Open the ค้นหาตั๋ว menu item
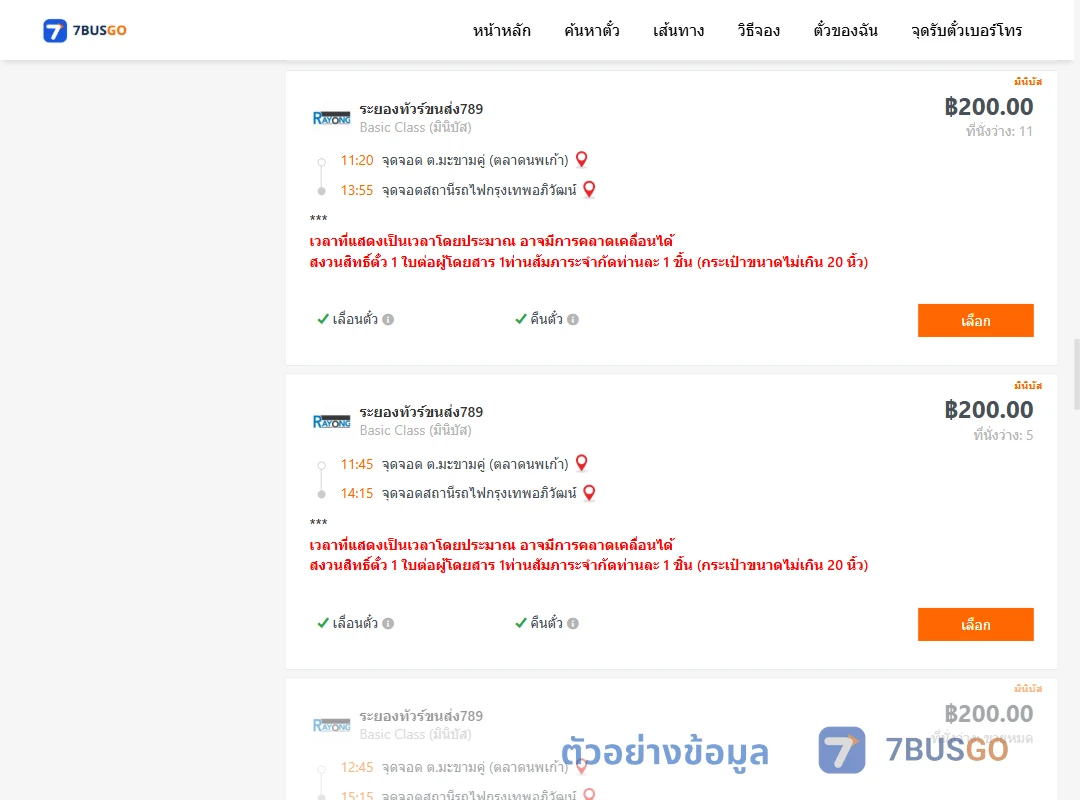 (592, 30)
